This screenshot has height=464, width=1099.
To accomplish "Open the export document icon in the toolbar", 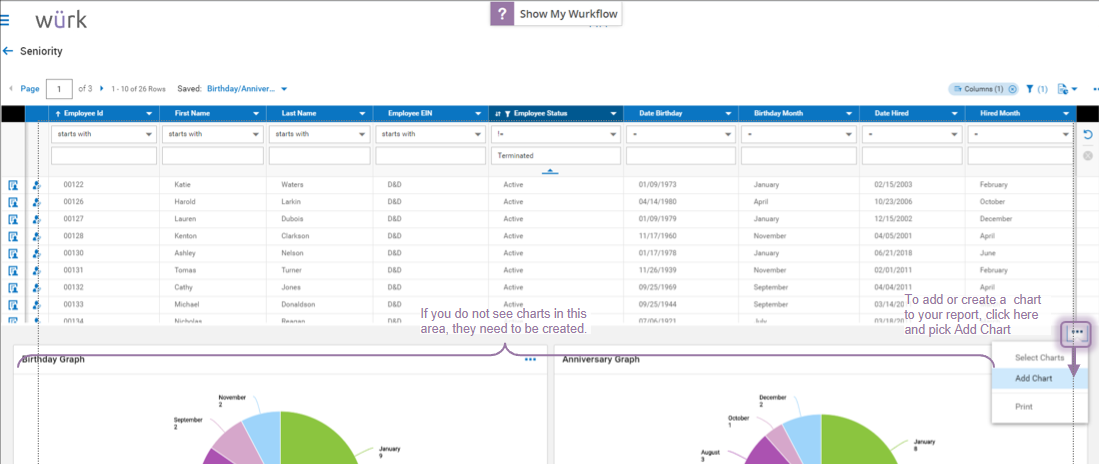I will pyautogui.click(x=1063, y=89).
